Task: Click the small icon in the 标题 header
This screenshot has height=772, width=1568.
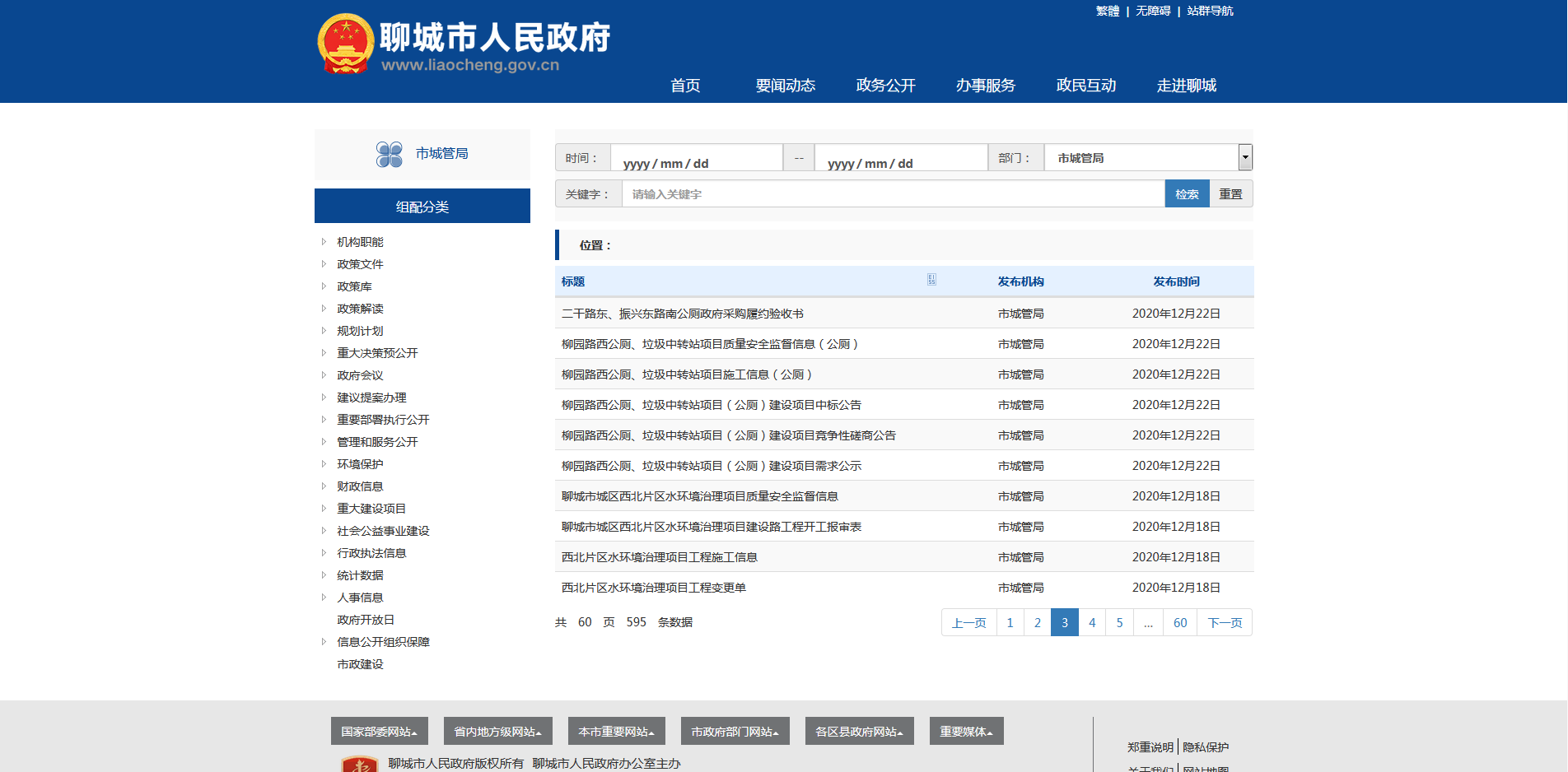Action: tap(931, 280)
